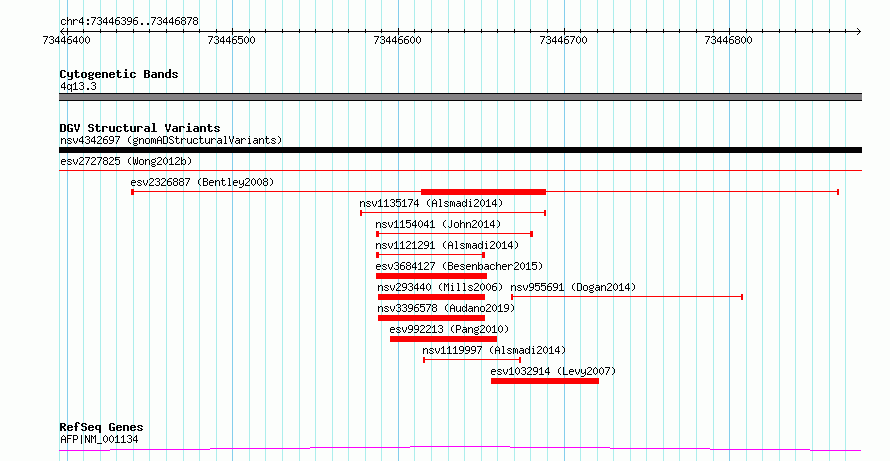Open nsv3396578 (Audano2019) variant label
This screenshot has height=461, width=890.
click(446, 308)
